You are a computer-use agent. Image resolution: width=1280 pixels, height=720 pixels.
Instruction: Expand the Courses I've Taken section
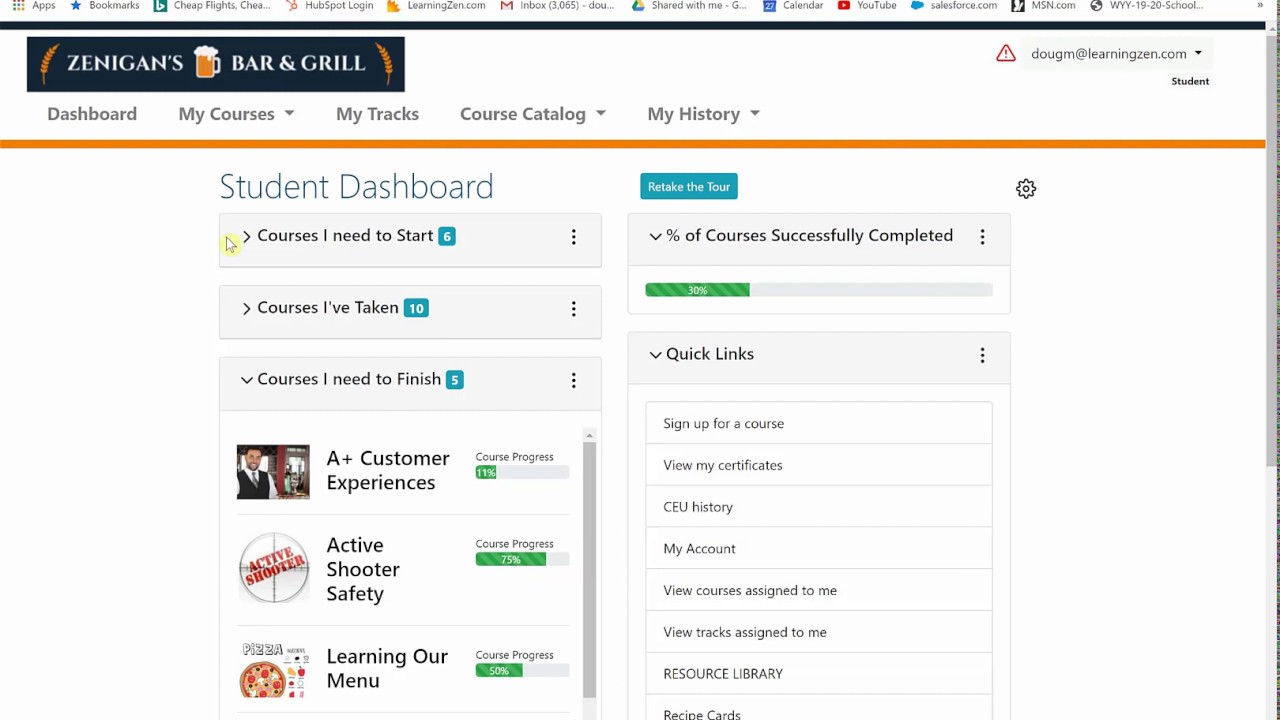pyautogui.click(x=247, y=309)
